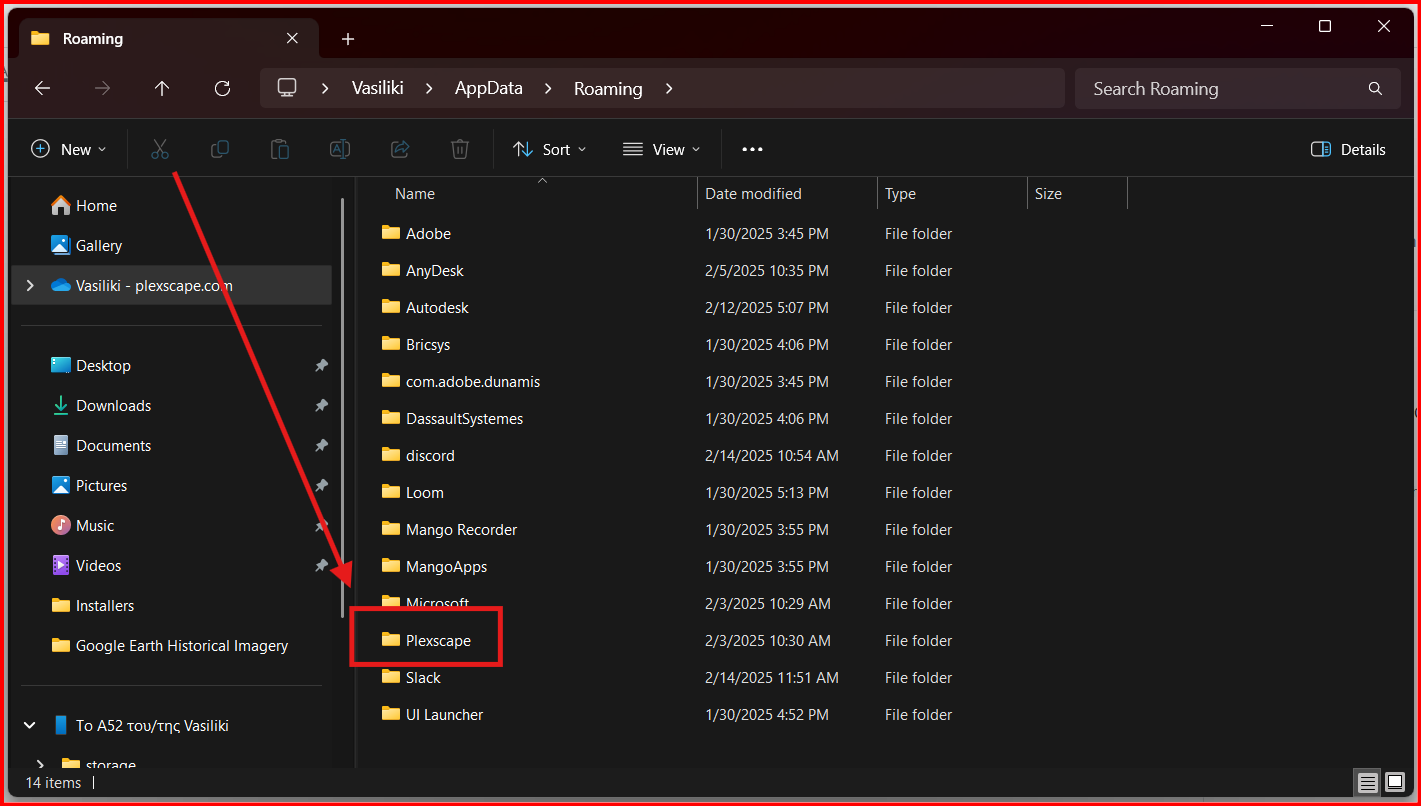Click AppData breadcrumb in address bar

tap(488, 88)
